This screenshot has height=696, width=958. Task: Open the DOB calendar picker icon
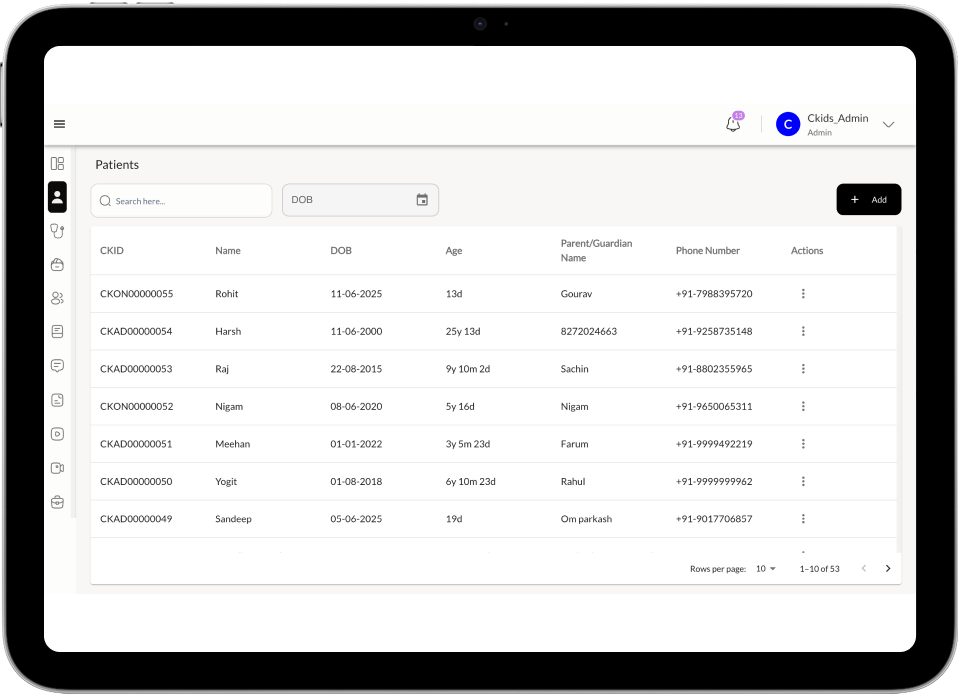tap(422, 200)
